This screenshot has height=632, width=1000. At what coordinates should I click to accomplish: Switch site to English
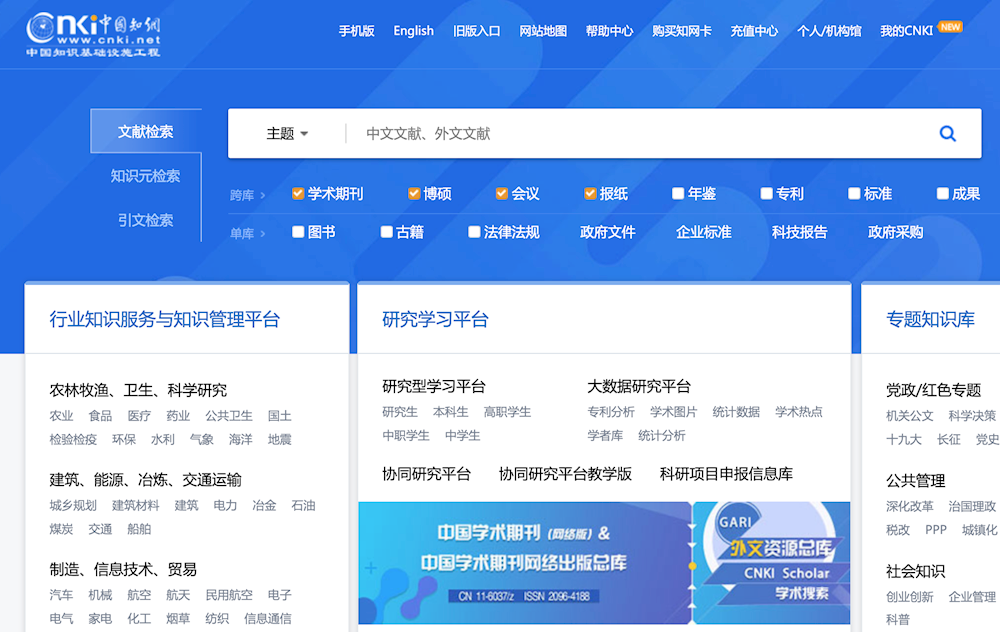click(413, 31)
